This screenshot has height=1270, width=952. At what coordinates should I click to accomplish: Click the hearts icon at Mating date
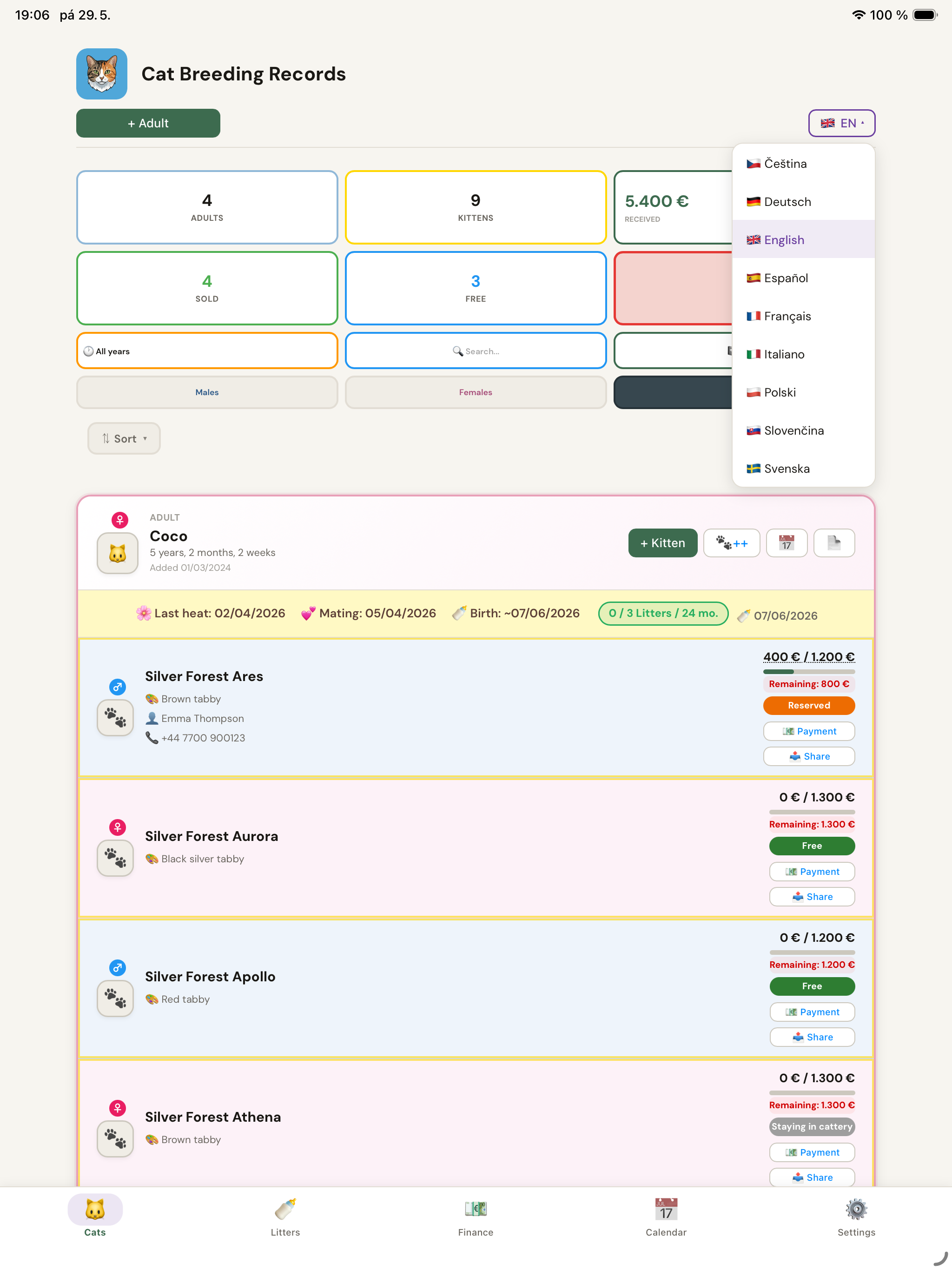[308, 613]
